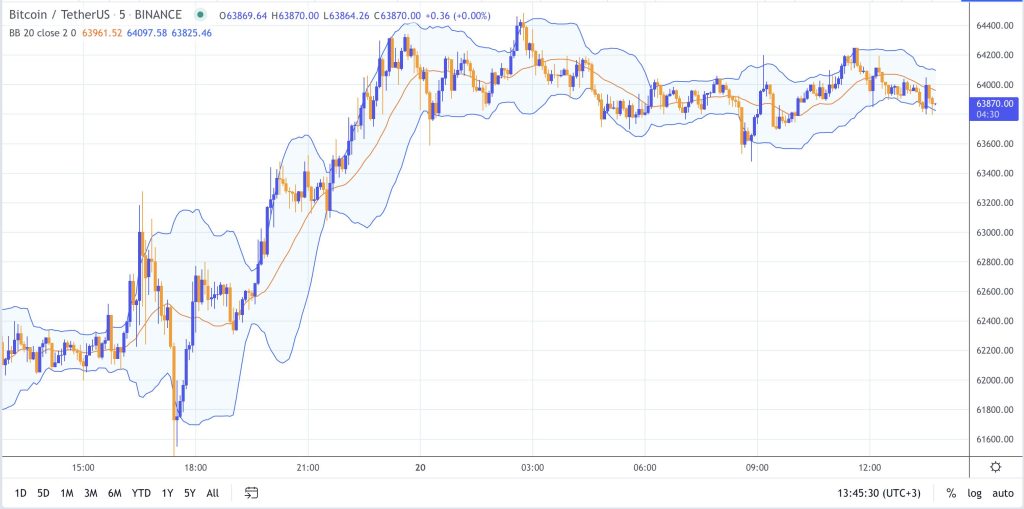
Task: Click the 62000.00 price axis label
Action: [x=995, y=380]
